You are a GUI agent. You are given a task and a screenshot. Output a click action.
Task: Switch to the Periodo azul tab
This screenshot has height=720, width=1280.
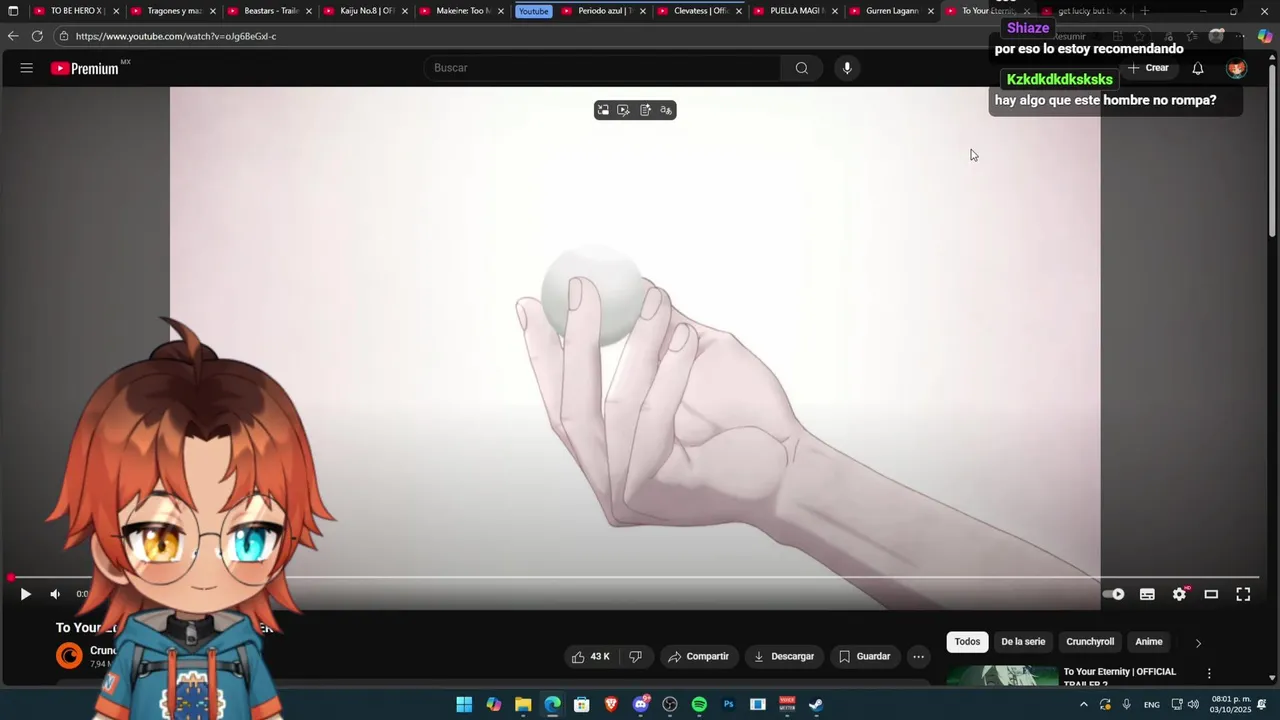pos(603,11)
